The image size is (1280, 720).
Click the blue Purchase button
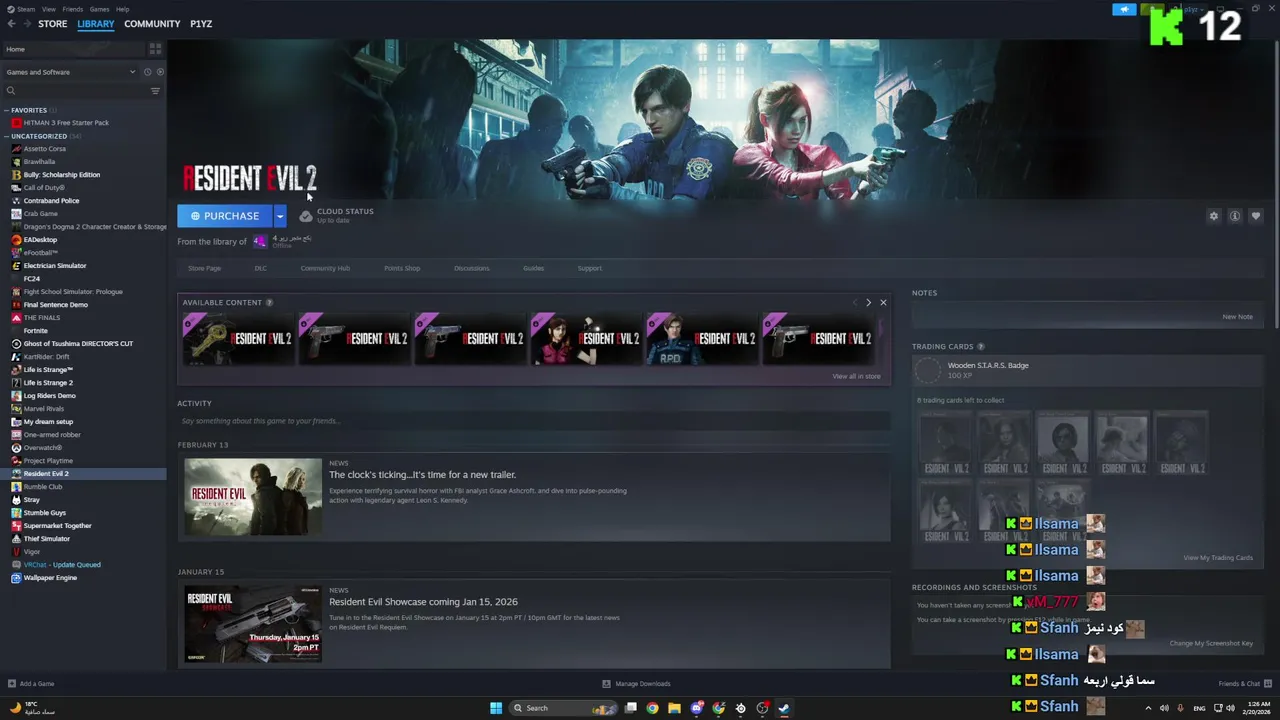pos(225,216)
